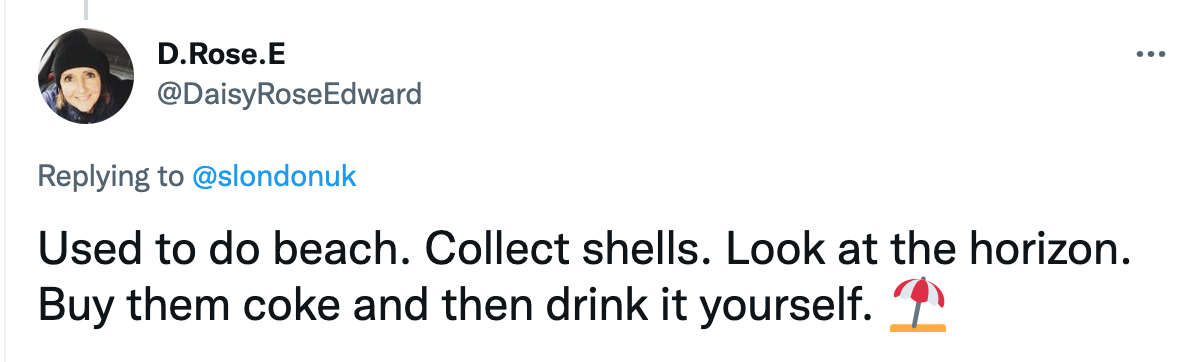
Task: Click the thread connector line above avatar
Action: click(x=86, y=9)
